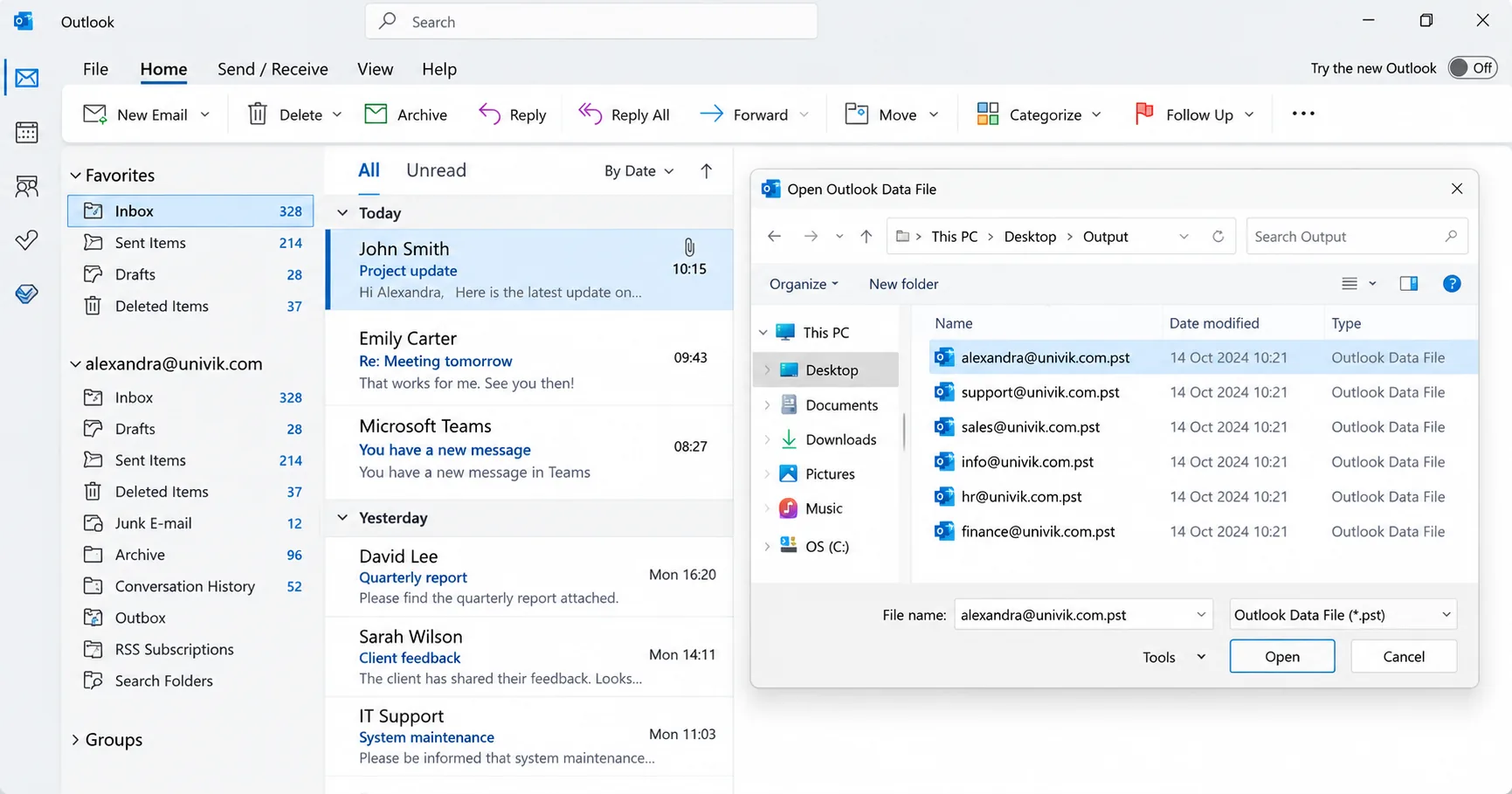Open the View tab
This screenshot has width=1512, height=794.
[375, 69]
